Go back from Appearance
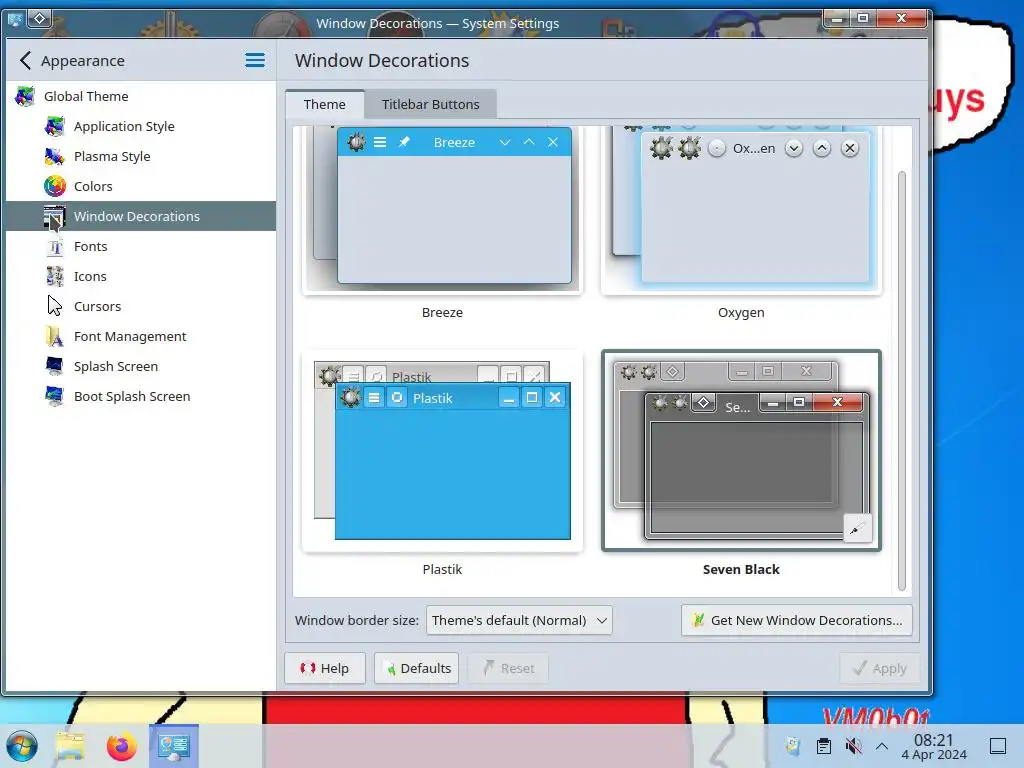This screenshot has height=768, width=1024. coord(25,61)
